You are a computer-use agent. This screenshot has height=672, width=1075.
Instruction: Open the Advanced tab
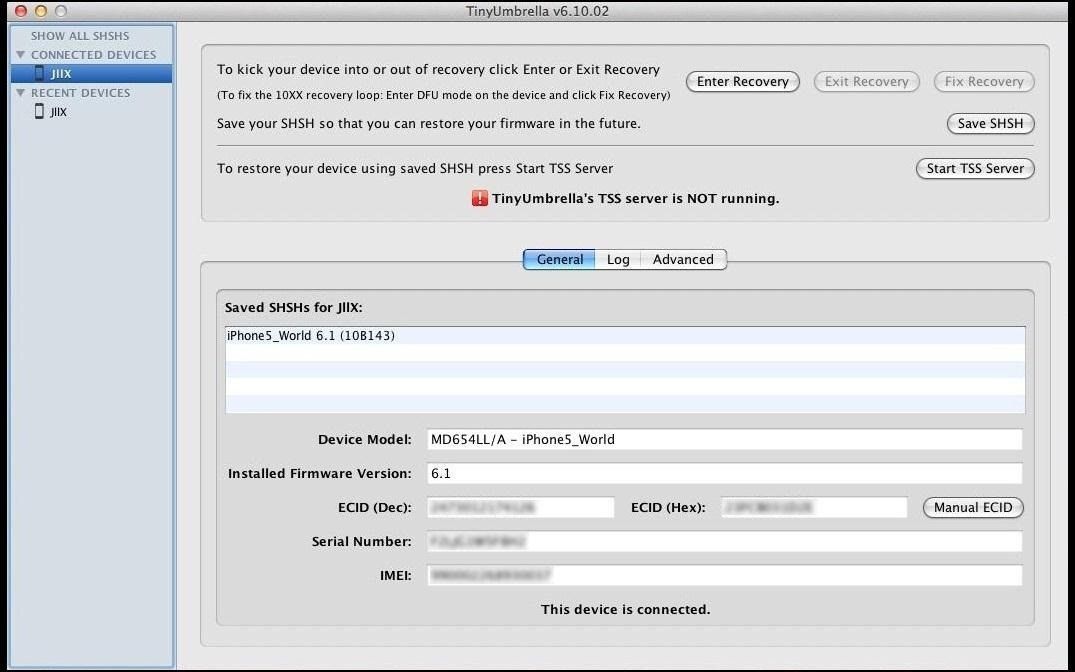[683, 259]
